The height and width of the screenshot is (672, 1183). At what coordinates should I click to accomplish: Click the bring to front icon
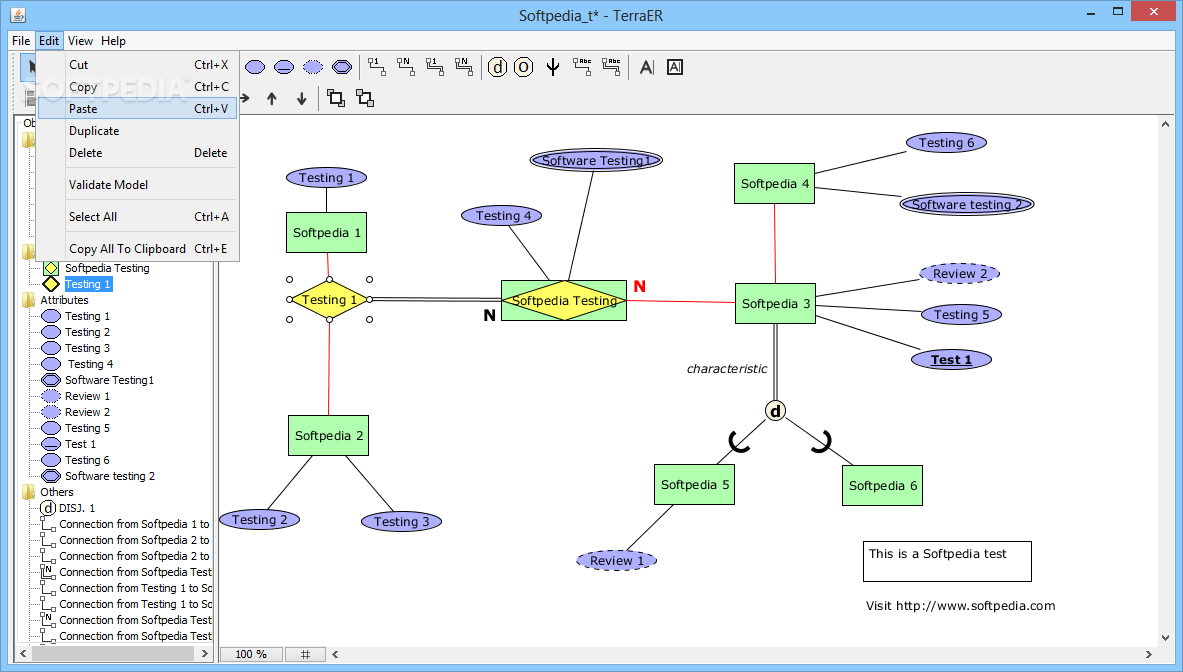pyautogui.click(x=336, y=98)
